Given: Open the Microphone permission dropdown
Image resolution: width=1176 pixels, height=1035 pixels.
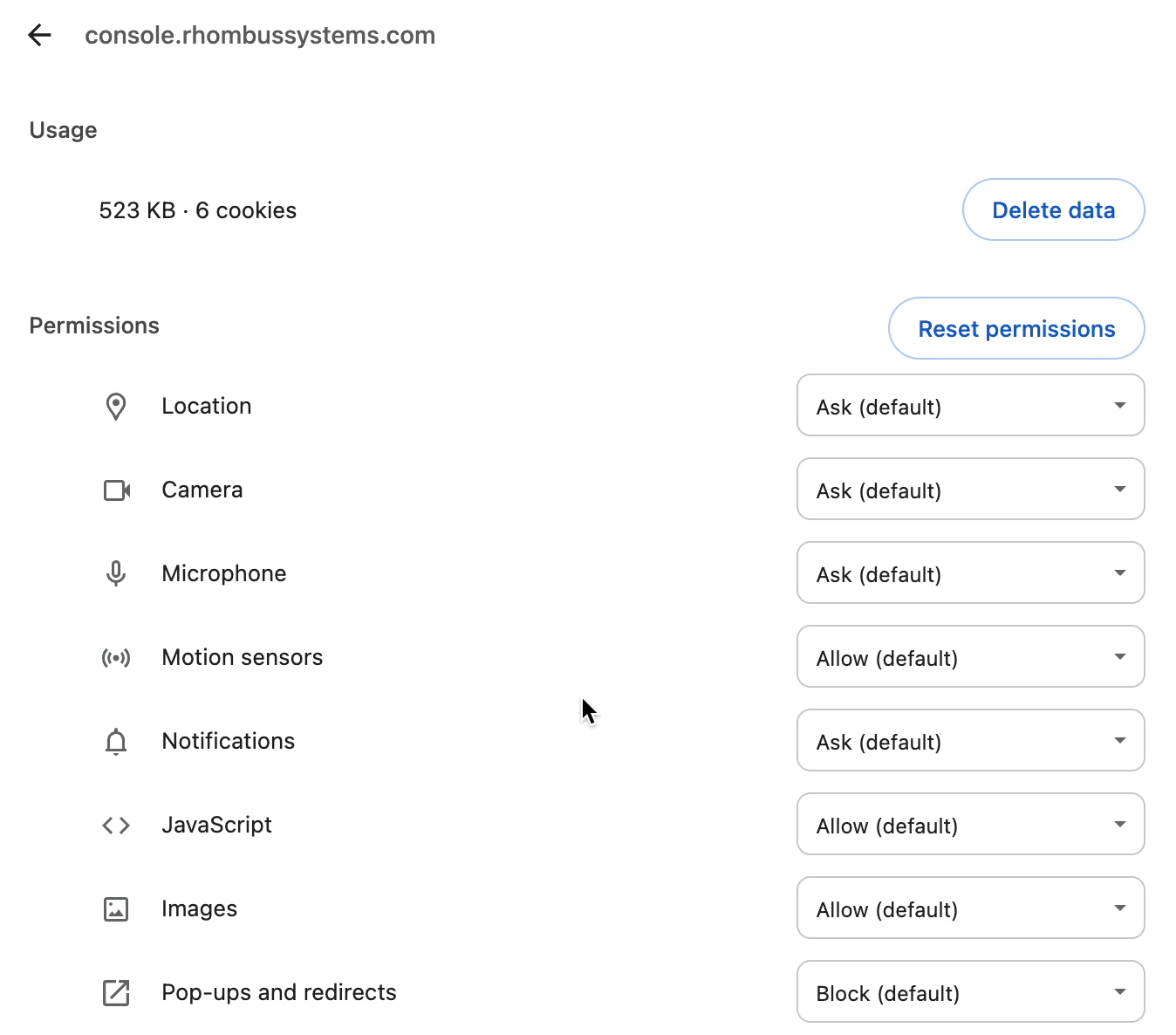Looking at the screenshot, I should (x=971, y=572).
